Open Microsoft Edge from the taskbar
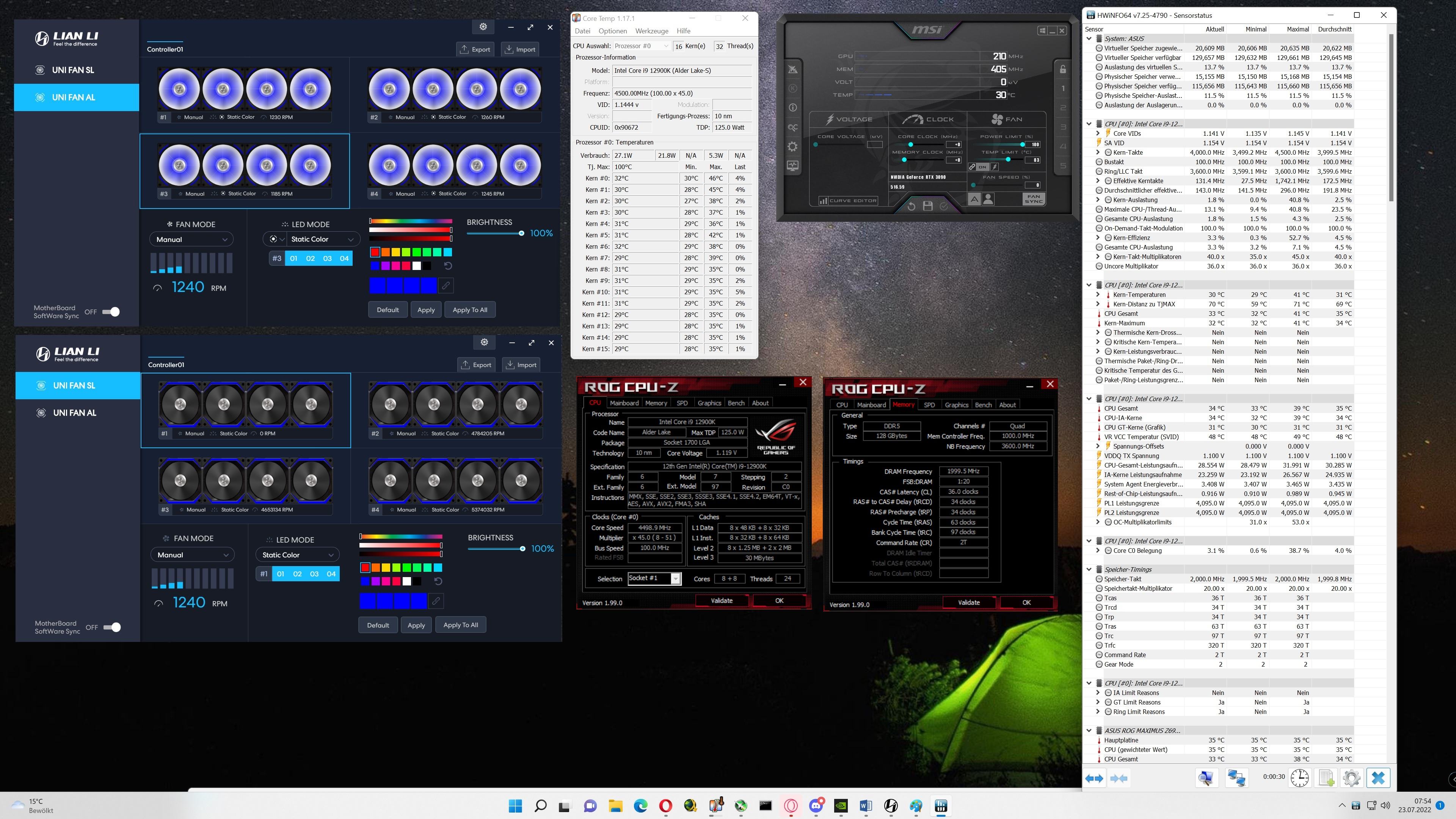1456x819 pixels. click(x=640, y=805)
